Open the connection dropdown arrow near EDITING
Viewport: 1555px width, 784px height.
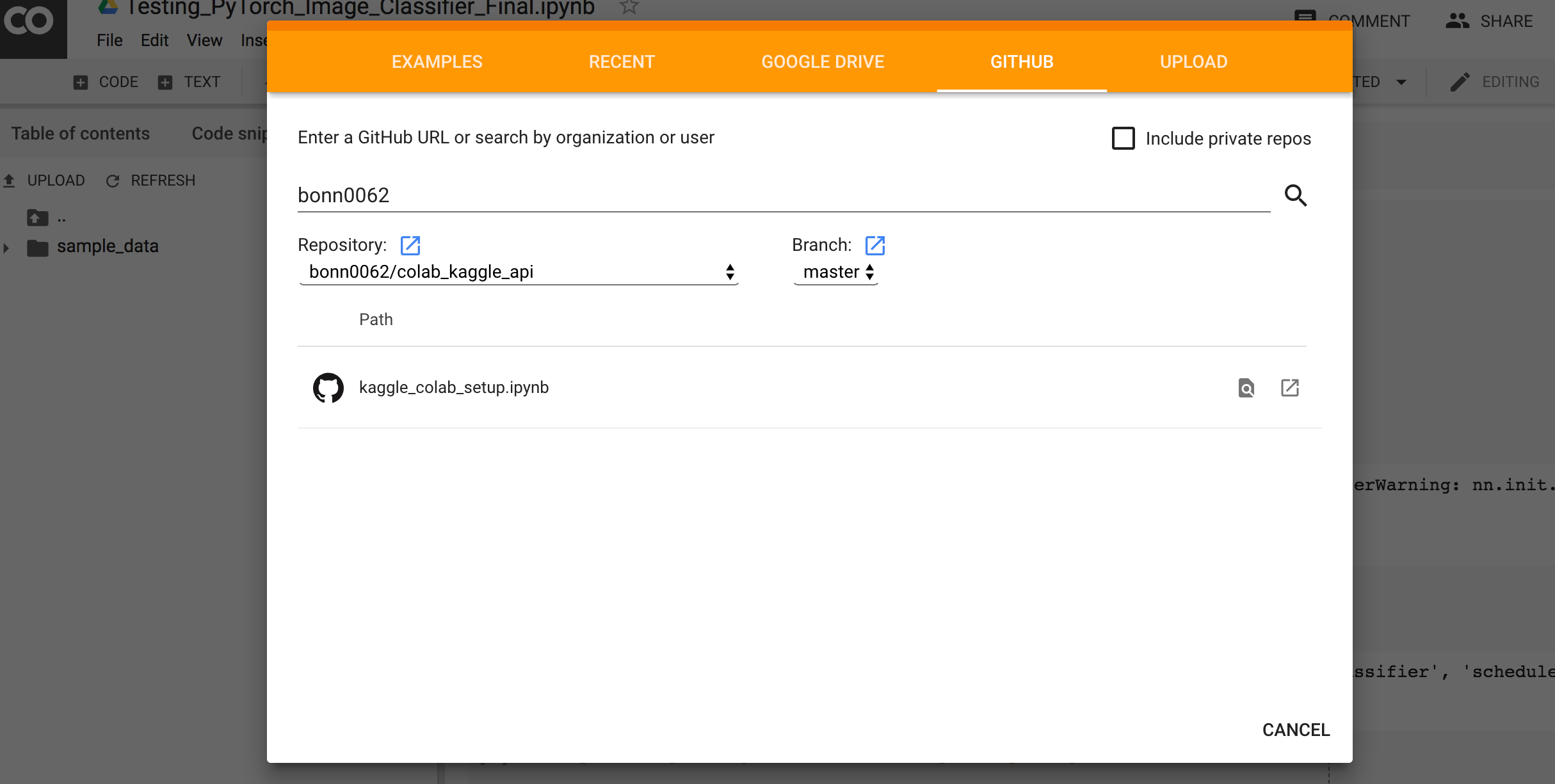click(x=1401, y=82)
